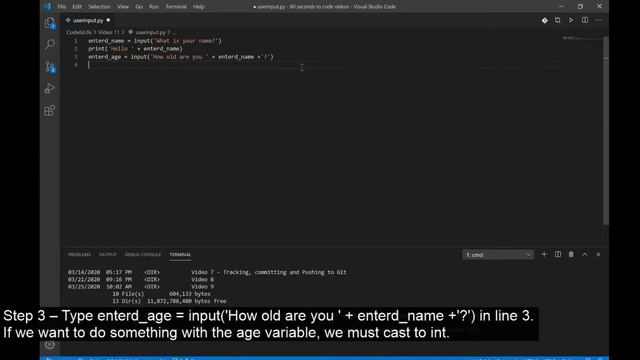Switch to the OUTPUT panel tab
Screen dimensions: 640x360
click(108, 254)
